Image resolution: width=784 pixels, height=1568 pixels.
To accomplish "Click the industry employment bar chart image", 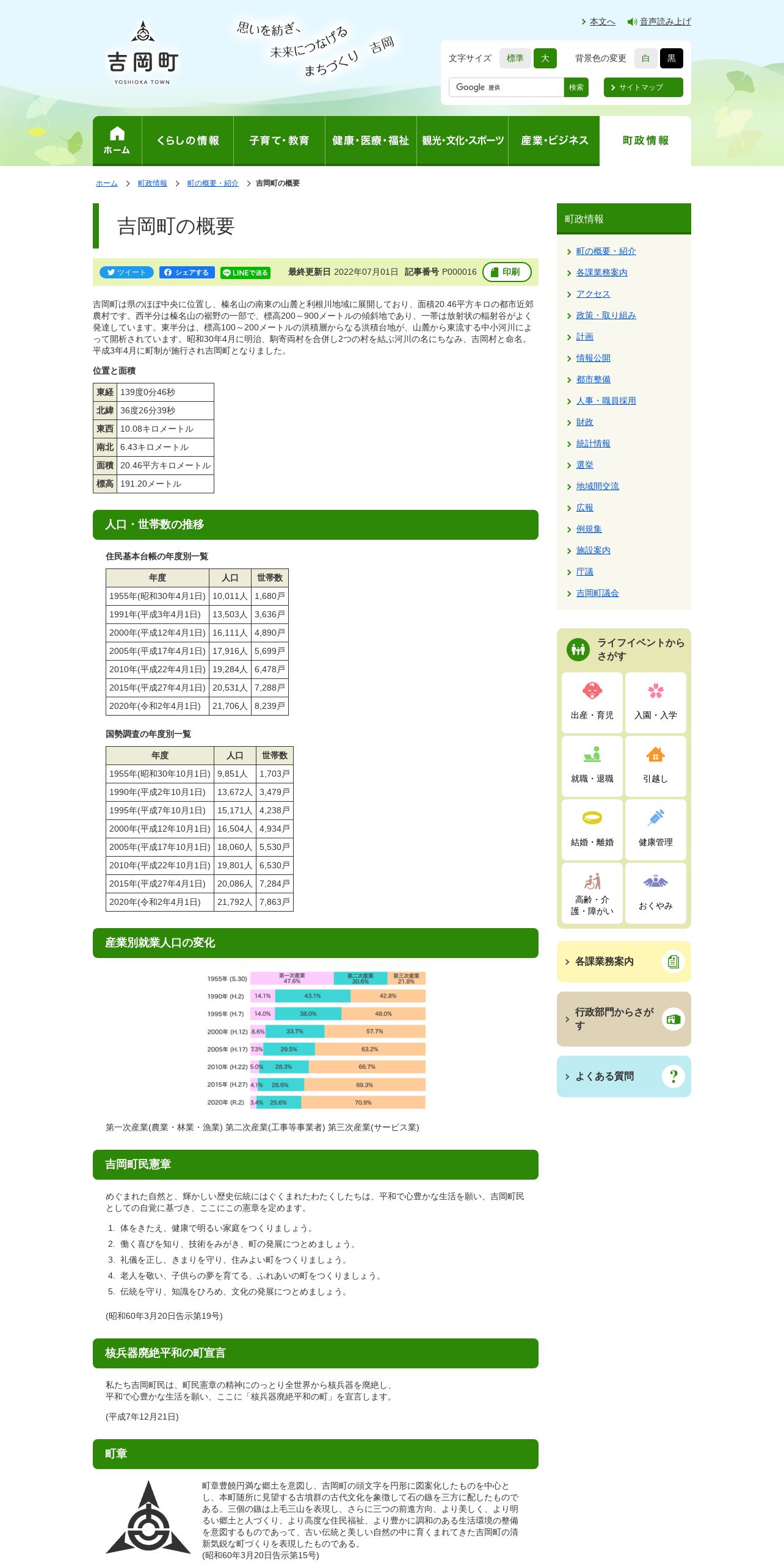I will (316, 1040).
